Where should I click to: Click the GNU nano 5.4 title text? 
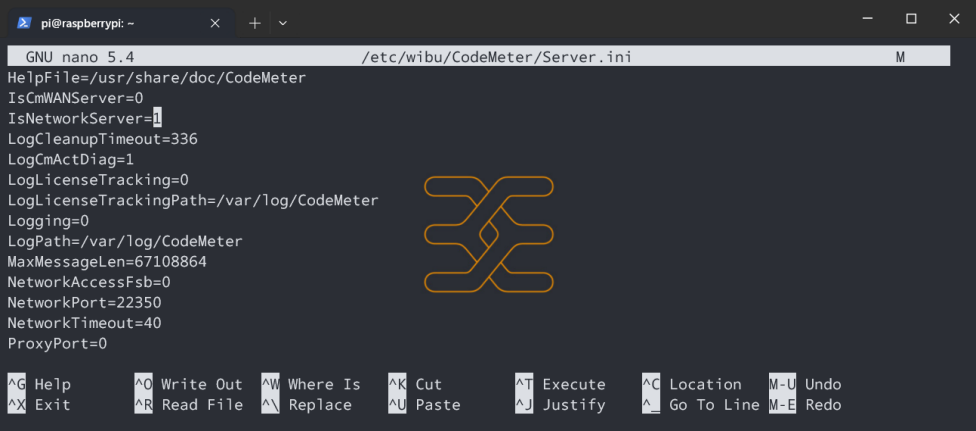click(80, 57)
